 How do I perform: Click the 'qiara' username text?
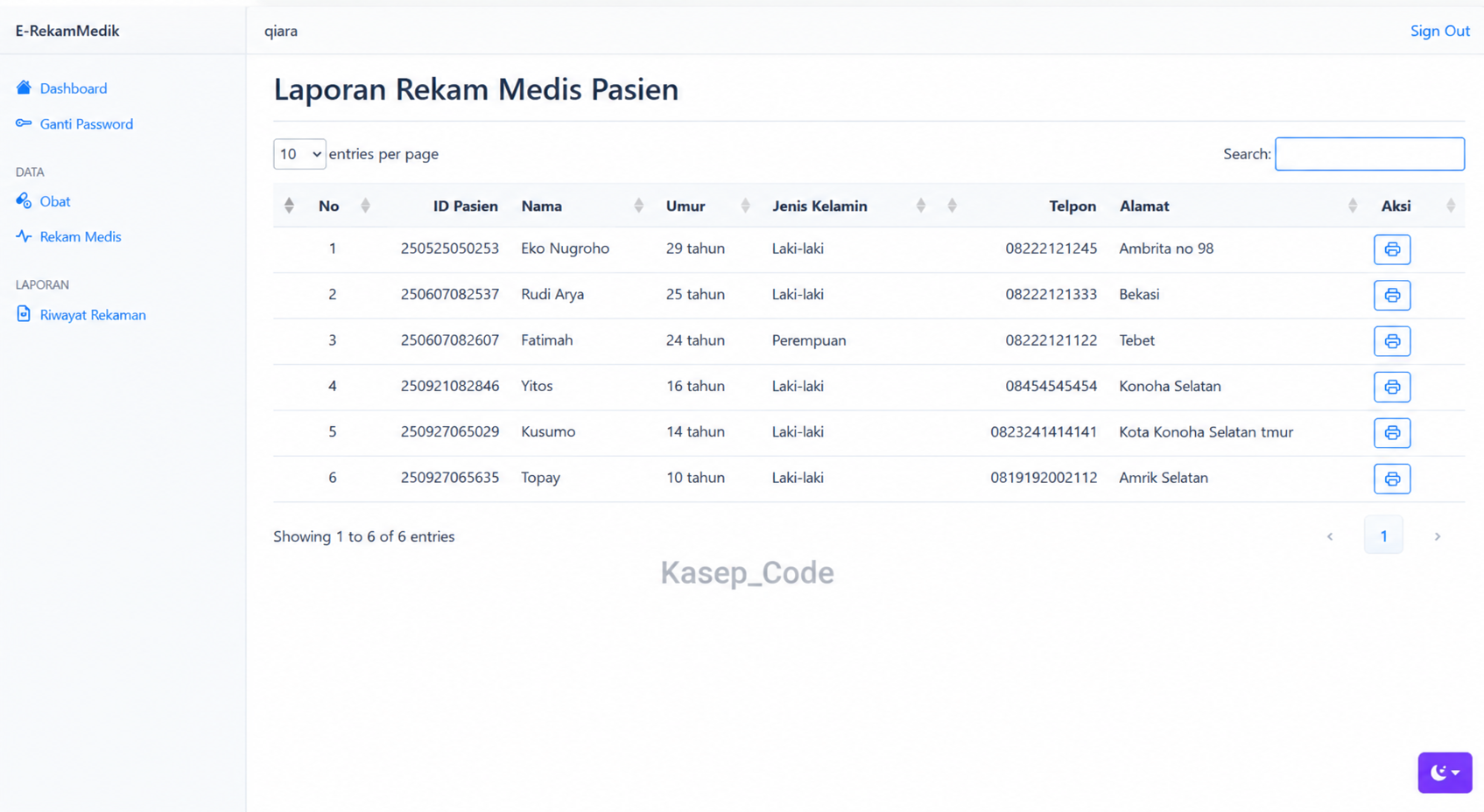click(281, 31)
